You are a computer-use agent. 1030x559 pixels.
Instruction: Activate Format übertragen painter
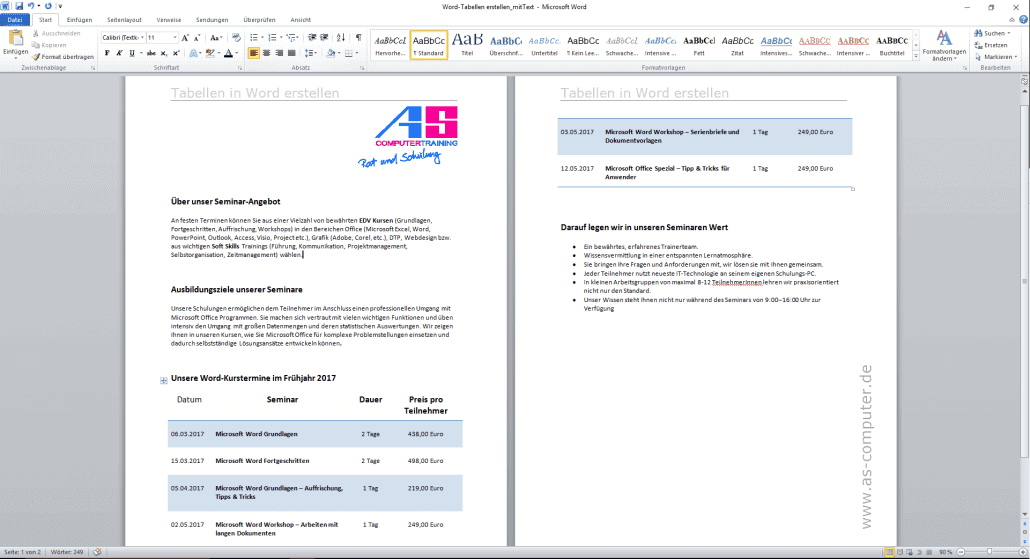(63, 56)
